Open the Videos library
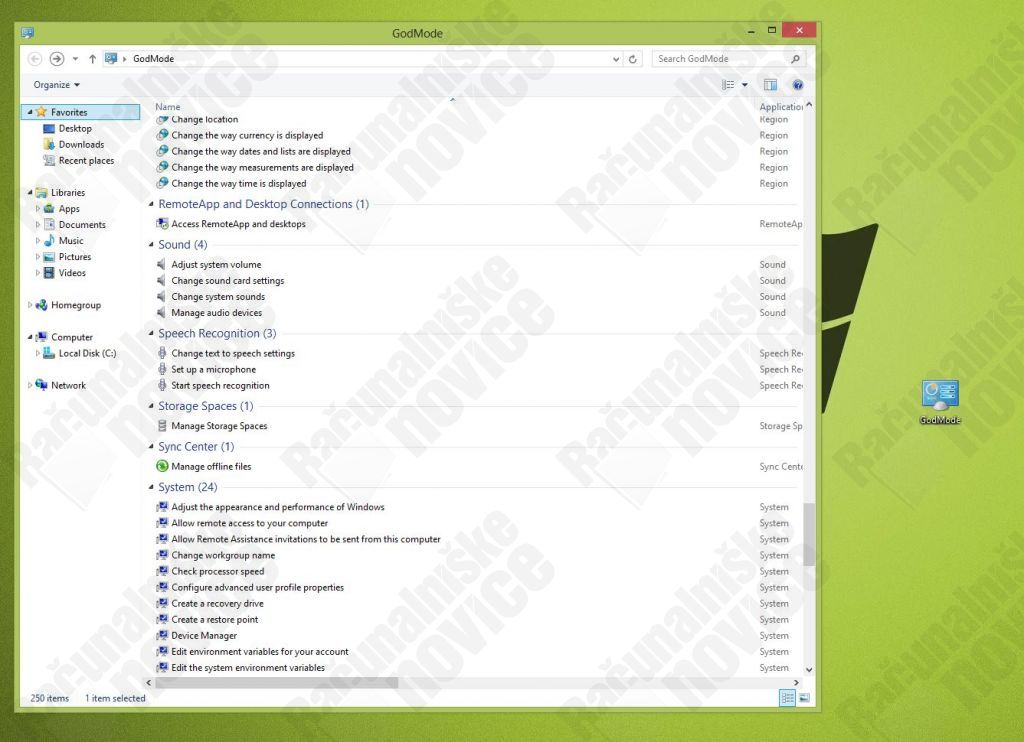This screenshot has height=742, width=1024. click(72, 273)
